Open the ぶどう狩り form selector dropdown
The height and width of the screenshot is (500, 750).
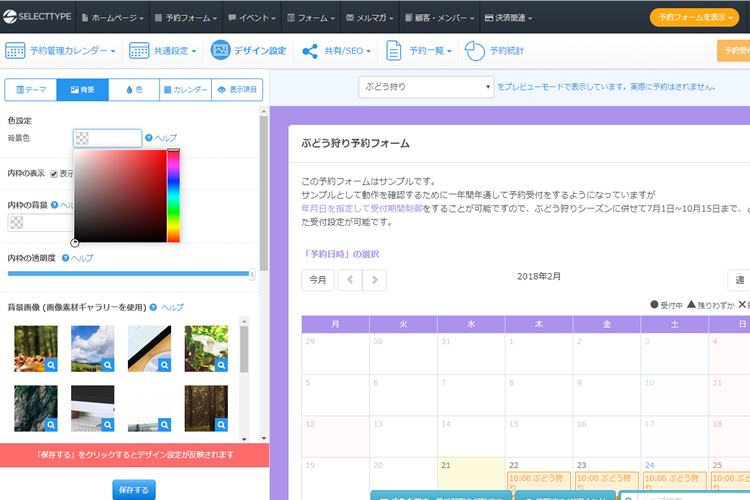[426, 87]
